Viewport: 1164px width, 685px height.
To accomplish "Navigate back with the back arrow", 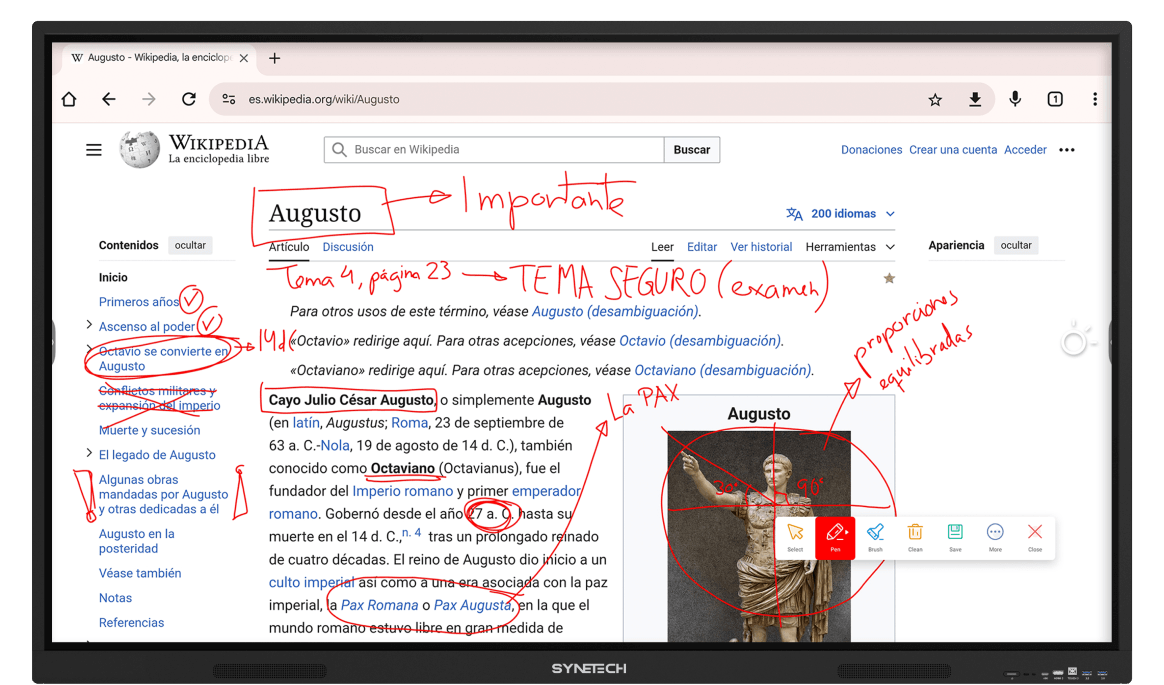I will tap(109, 99).
